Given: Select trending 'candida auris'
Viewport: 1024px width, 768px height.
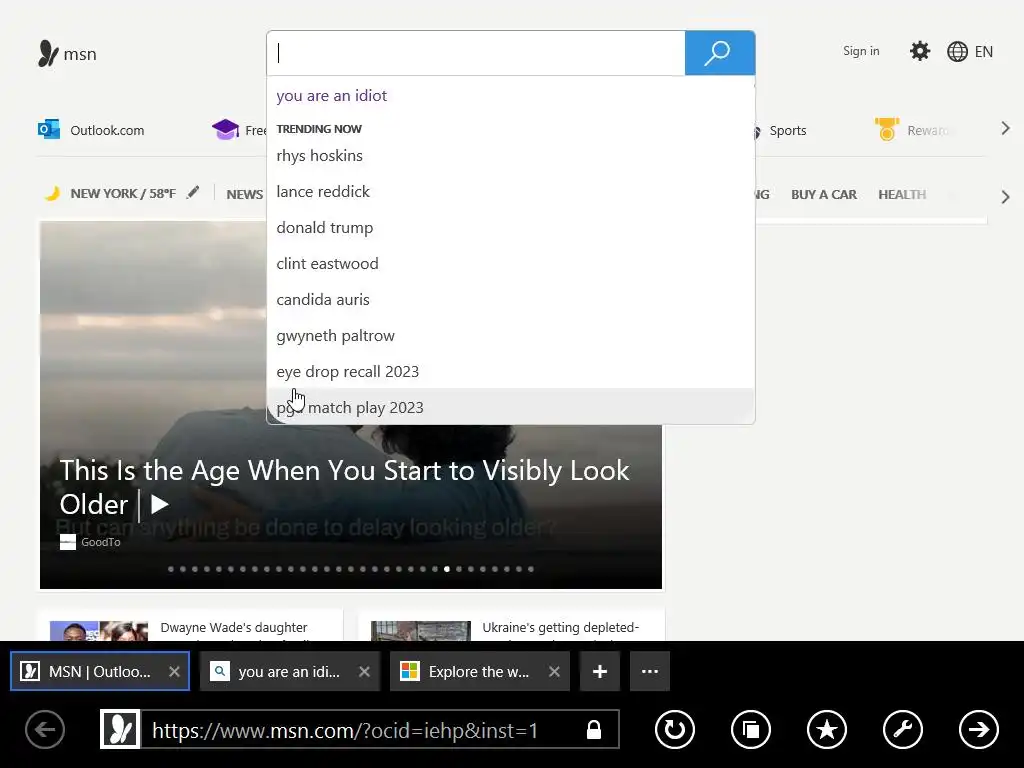Looking at the screenshot, I should 511,299.
